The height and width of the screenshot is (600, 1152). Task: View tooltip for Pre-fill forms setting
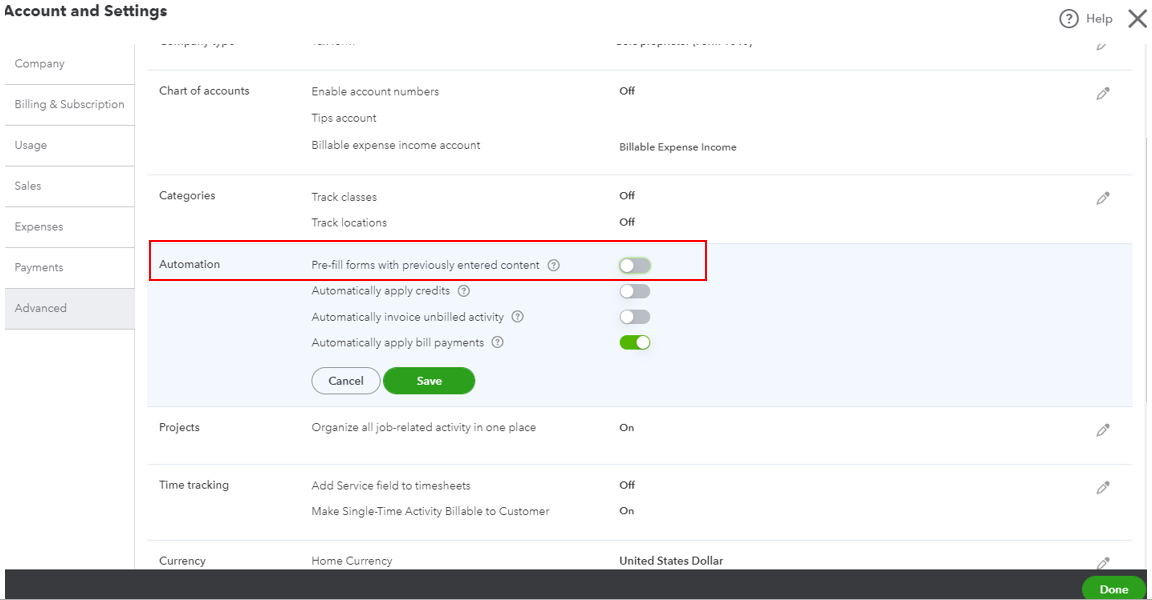pos(554,264)
